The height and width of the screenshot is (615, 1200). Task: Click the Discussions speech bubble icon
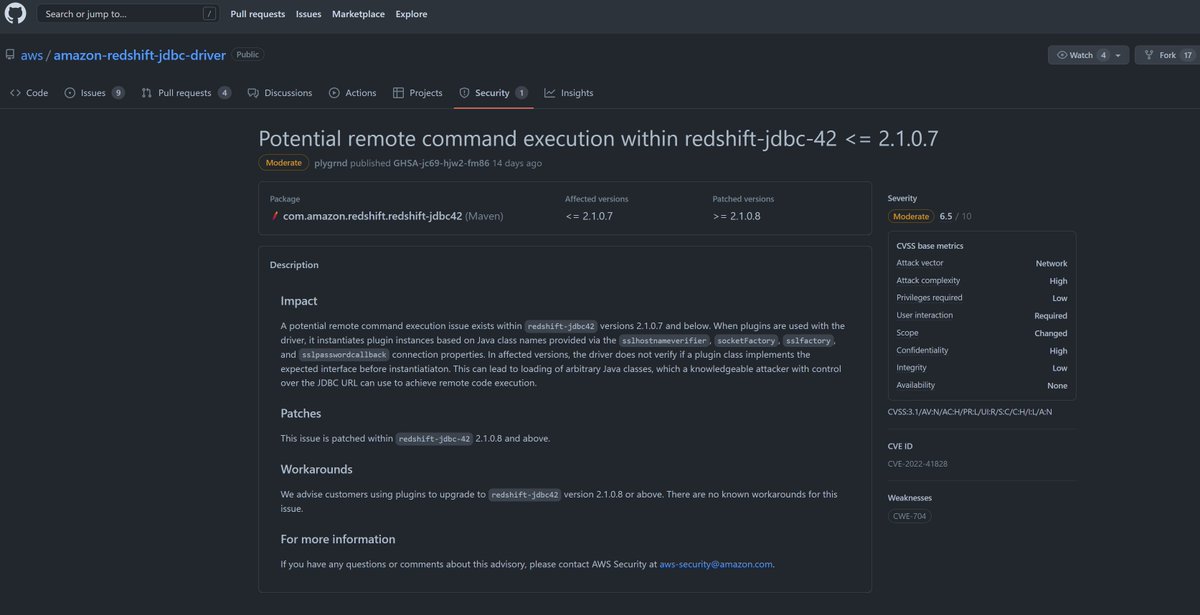pos(254,93)
